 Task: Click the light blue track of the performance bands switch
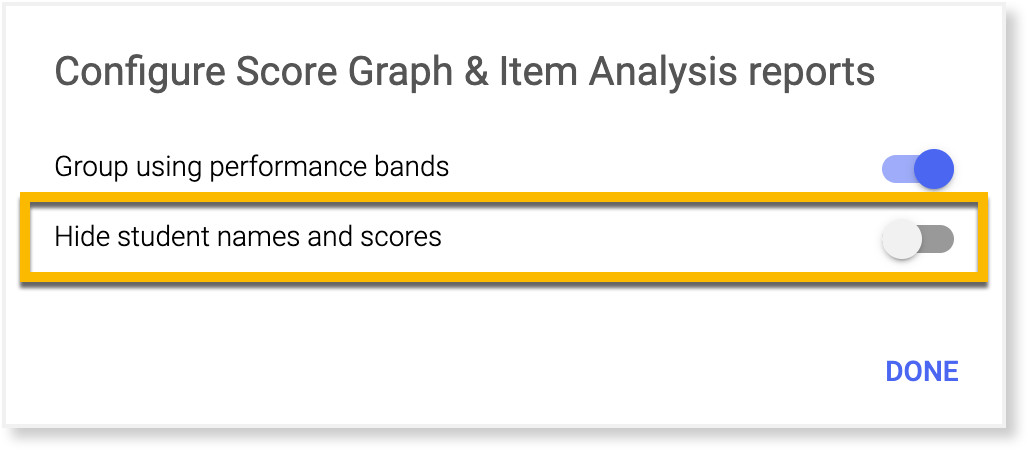click(896, 169)
